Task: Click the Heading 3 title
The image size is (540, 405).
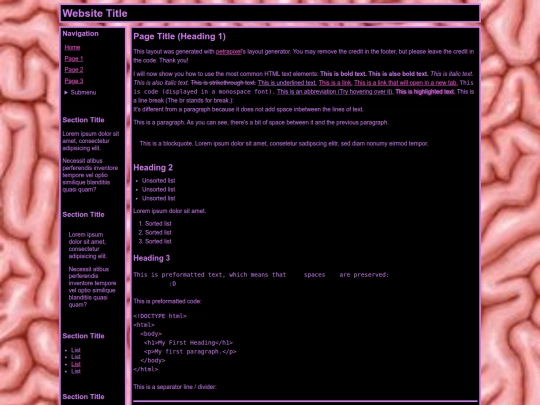Action: [x=152, y=258]
